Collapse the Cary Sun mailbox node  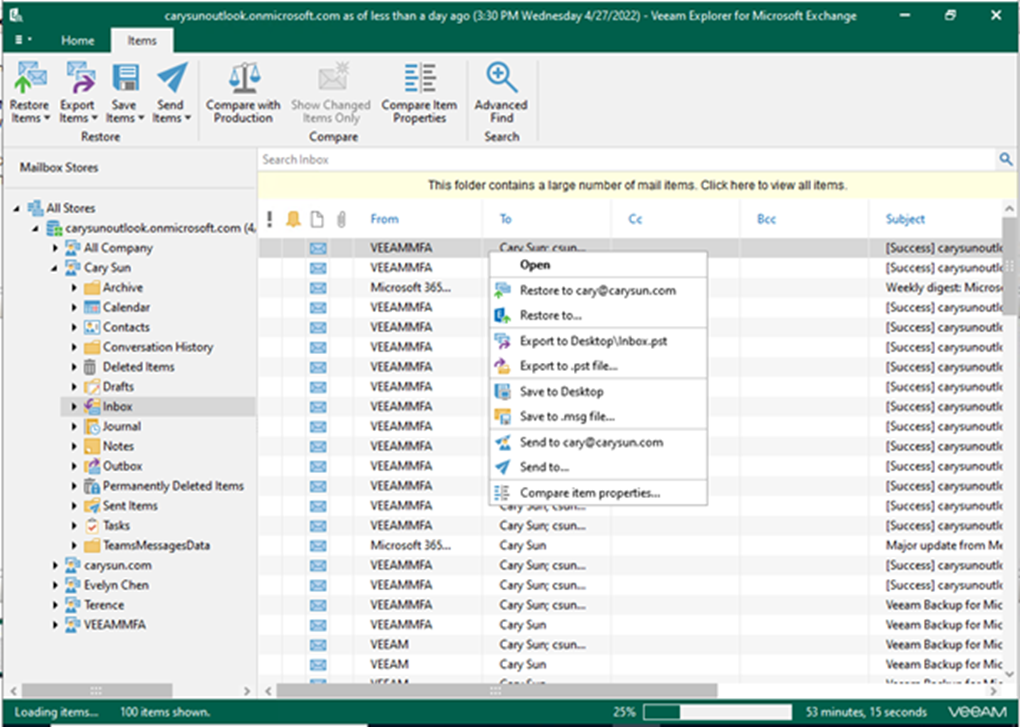coord(55,268)
